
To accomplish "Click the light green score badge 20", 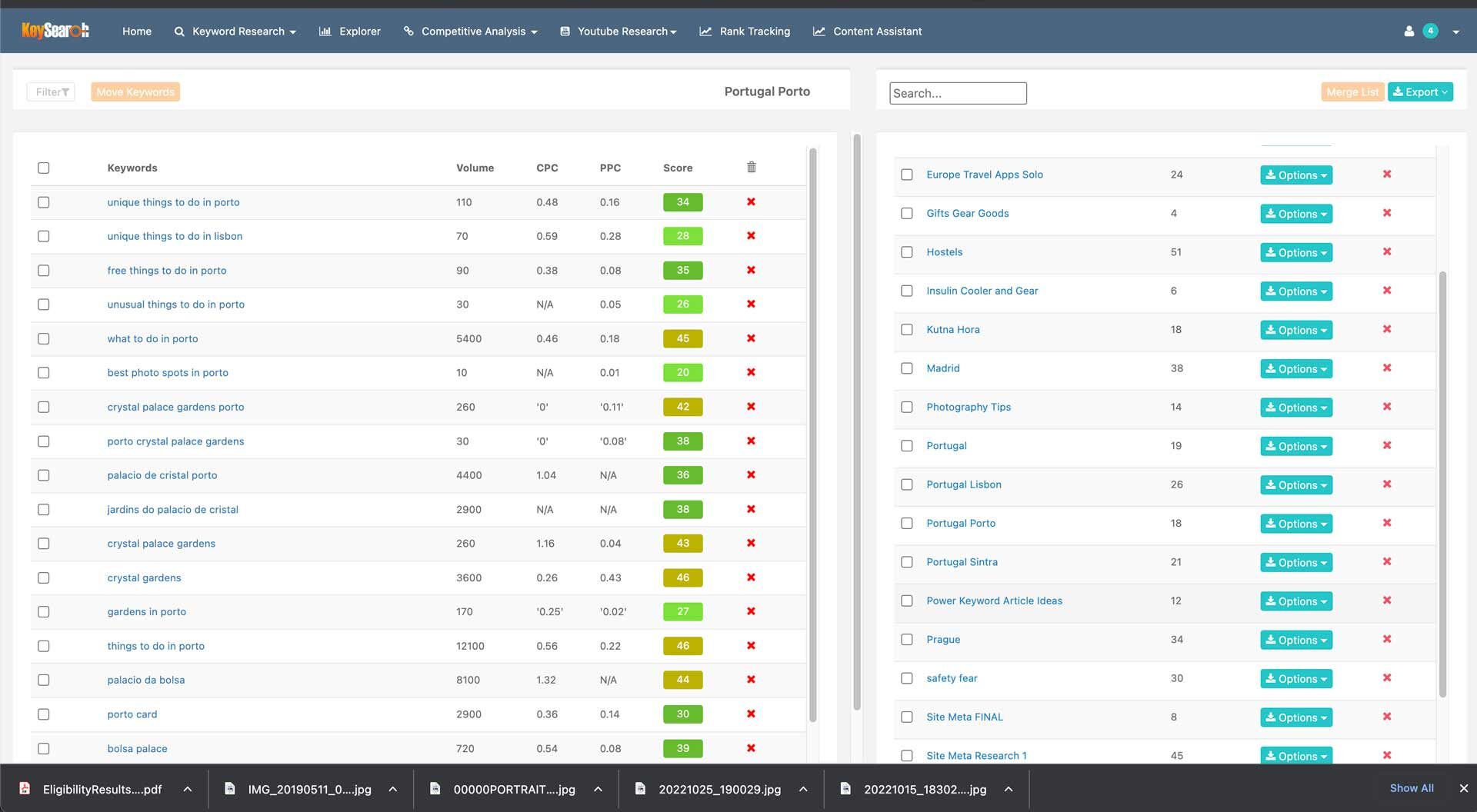I will point(683,372).
